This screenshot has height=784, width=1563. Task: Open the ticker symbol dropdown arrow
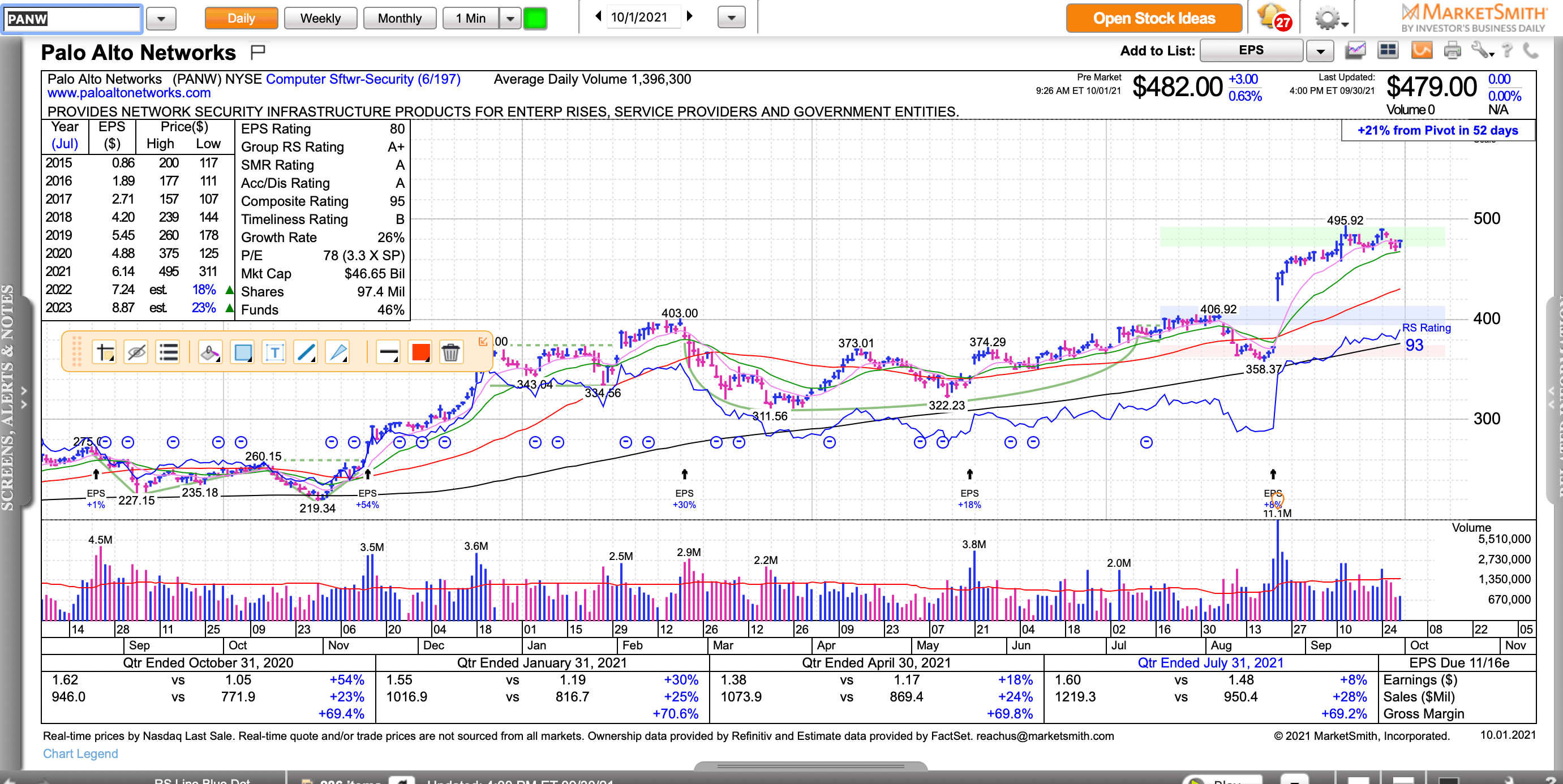coord(161,19)
